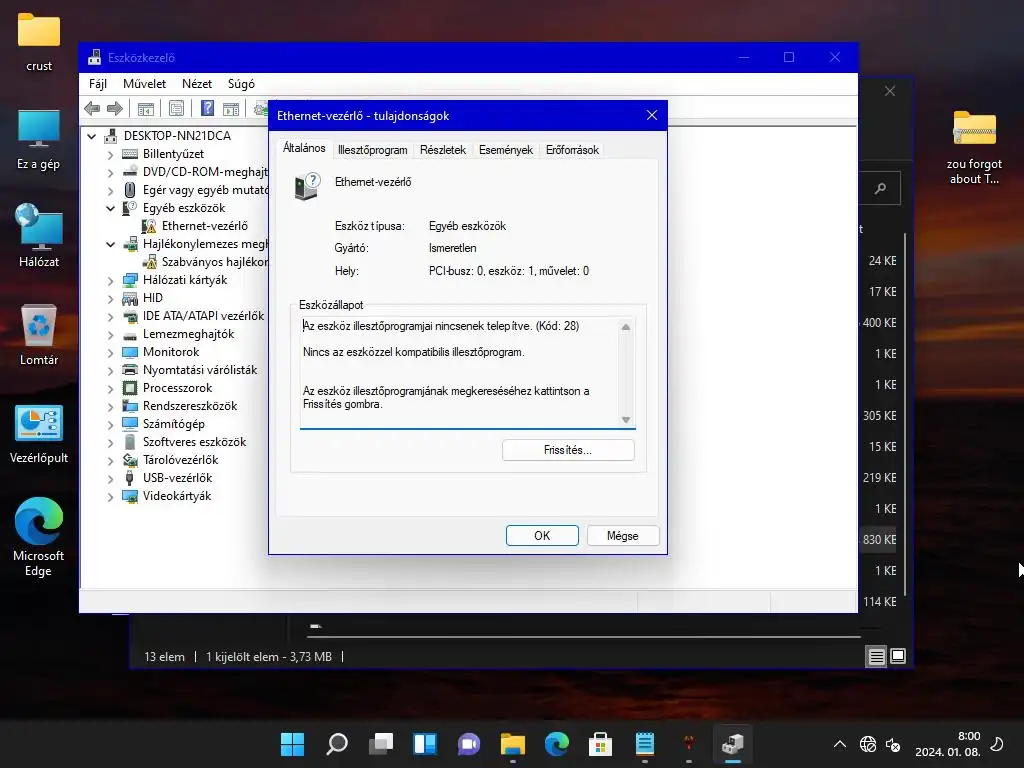
Task: Open the Súgó menu
Action: [x=241, y=84]
